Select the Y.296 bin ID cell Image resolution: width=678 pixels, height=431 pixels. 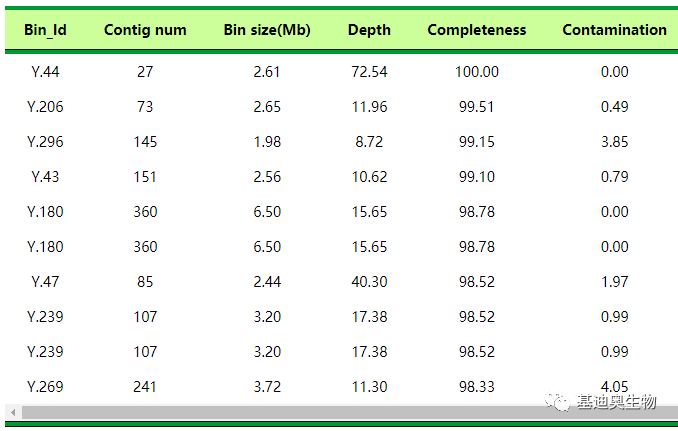coord(45,142)
